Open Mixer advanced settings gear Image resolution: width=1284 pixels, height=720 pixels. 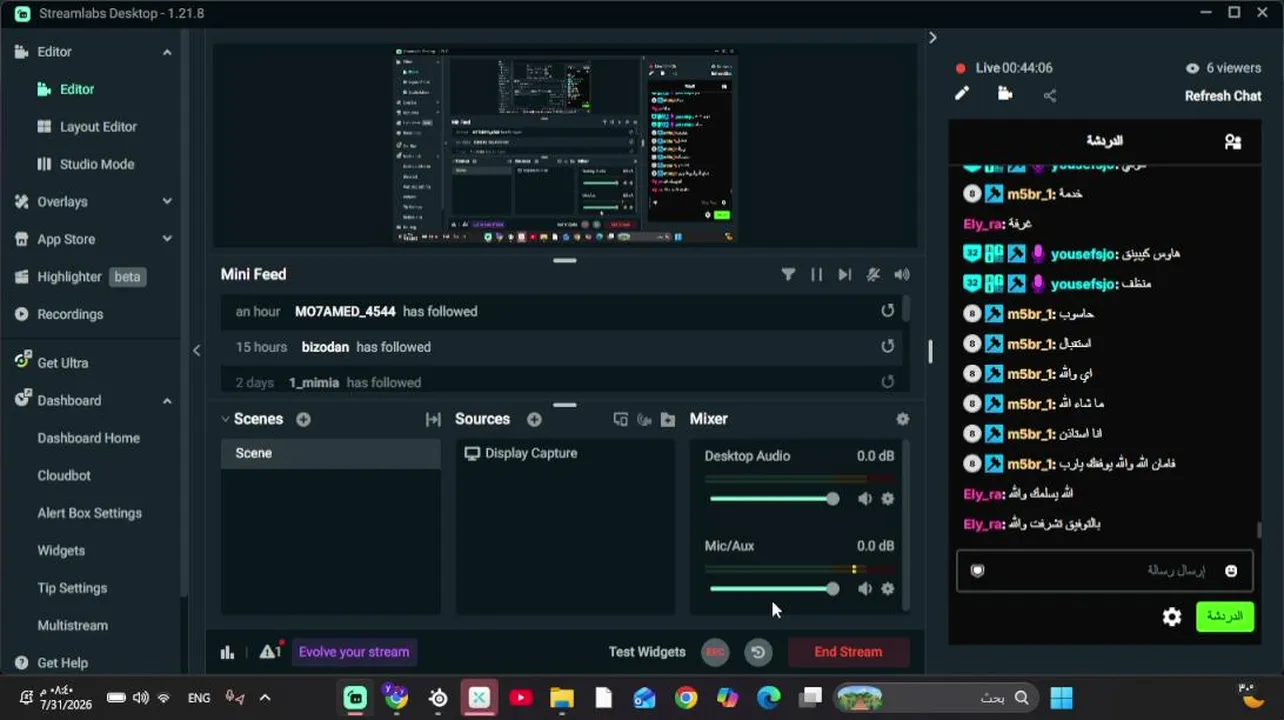point(903,419)
